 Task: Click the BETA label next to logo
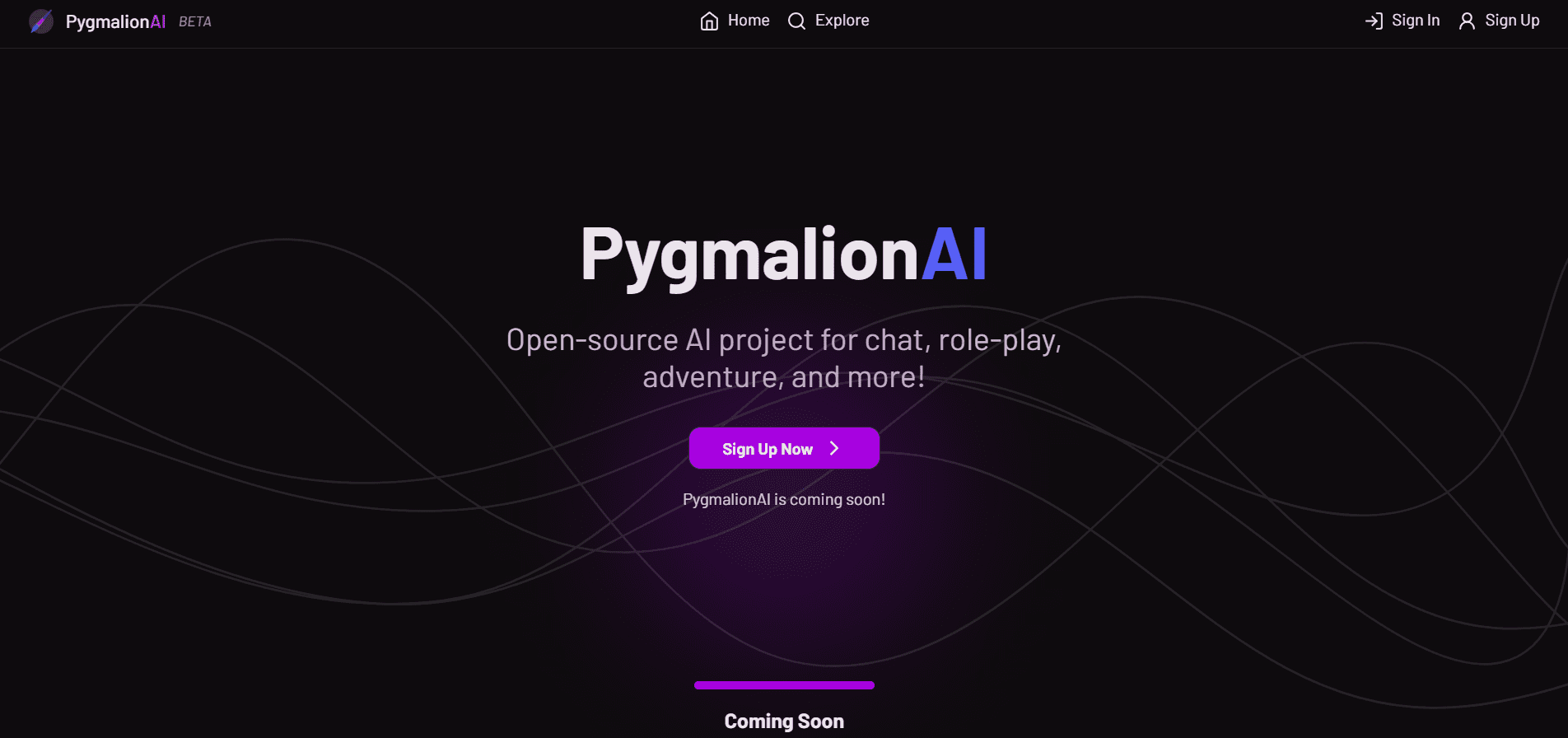195,21
